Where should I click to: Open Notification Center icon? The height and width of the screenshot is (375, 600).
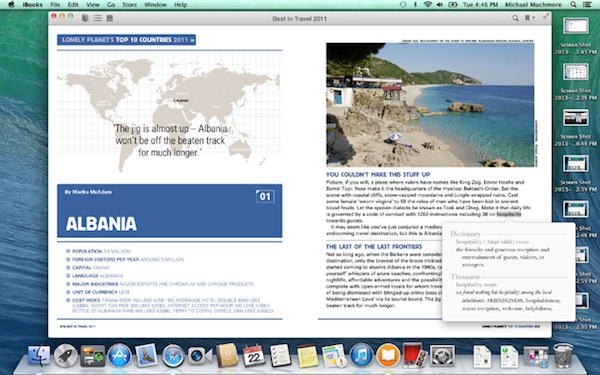pos(587,5)
